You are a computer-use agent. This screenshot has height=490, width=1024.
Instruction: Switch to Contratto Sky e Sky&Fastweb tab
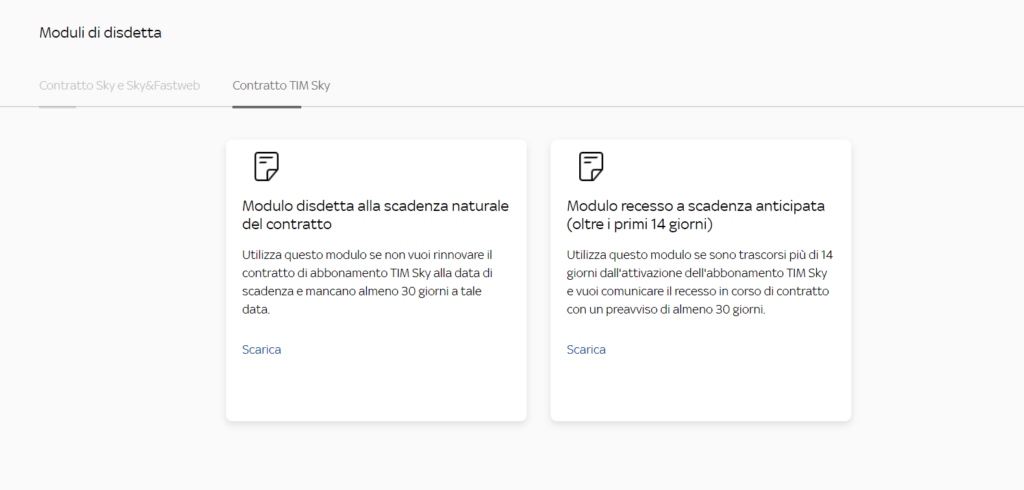119,86
